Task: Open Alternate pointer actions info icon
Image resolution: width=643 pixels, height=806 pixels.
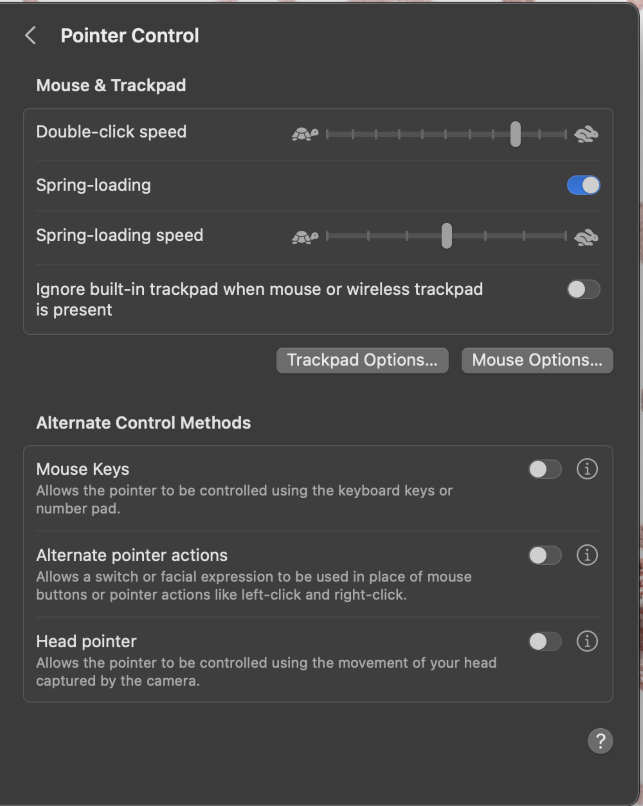Action: 587,555
